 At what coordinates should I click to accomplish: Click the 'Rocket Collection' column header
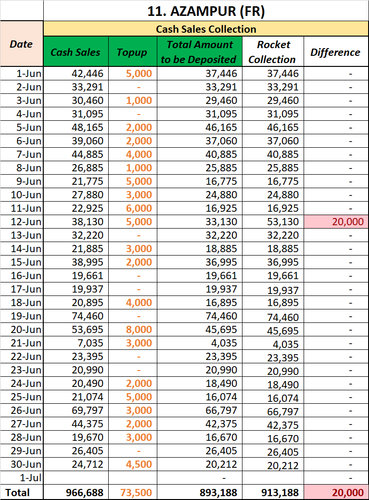[x=273, y=52]
